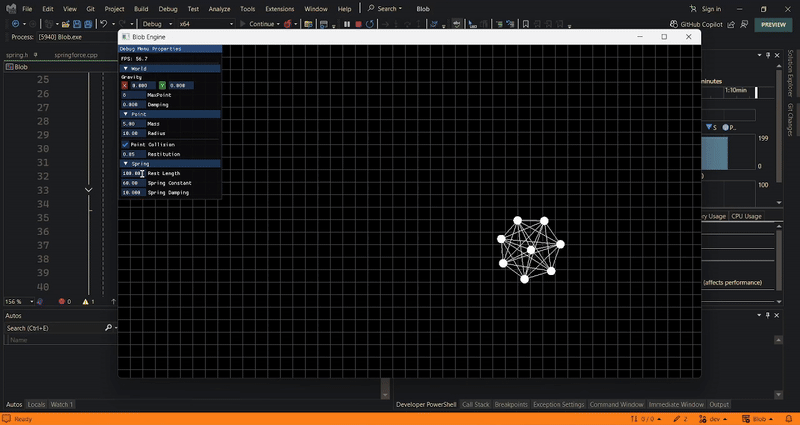
Task: Switch to the springforce.cpp tab
Action: tap(76, 55)
